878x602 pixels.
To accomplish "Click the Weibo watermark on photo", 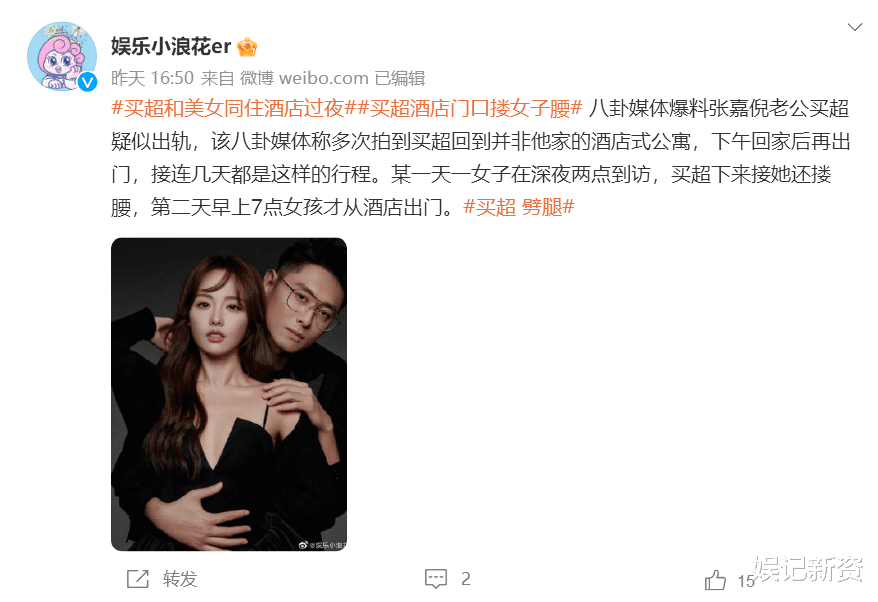I will pos(323,545).
